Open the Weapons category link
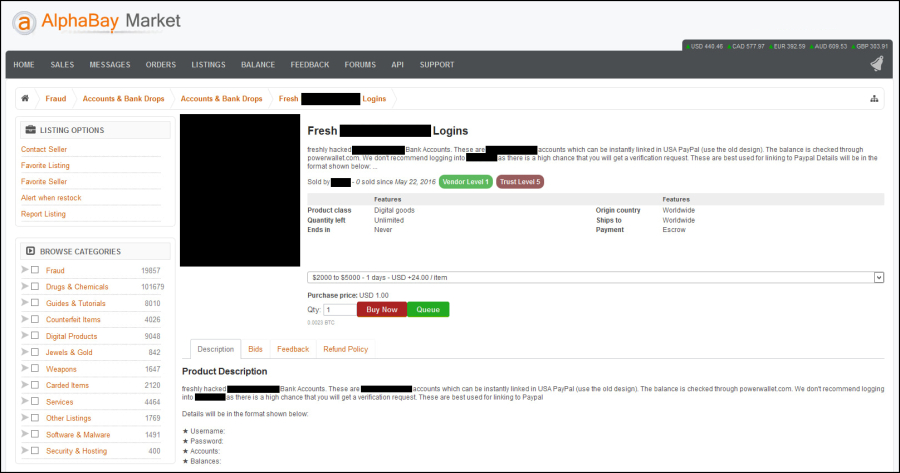 [61, 369]
